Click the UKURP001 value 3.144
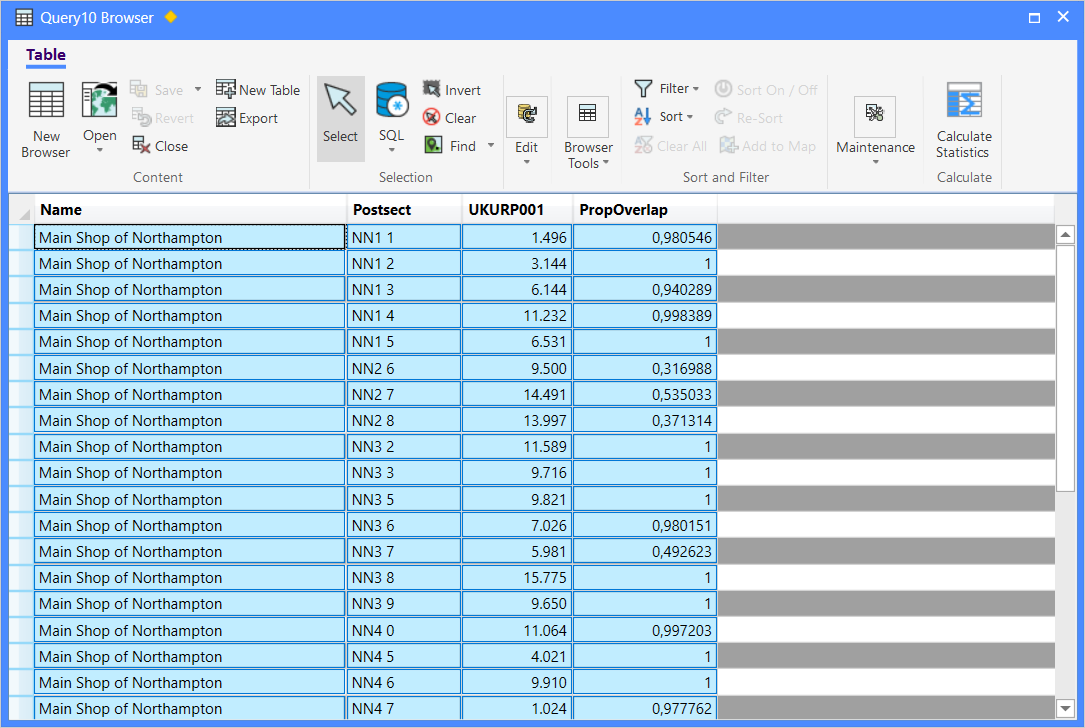This screenshot has height=728, width=1085. [x=518, y=264]
